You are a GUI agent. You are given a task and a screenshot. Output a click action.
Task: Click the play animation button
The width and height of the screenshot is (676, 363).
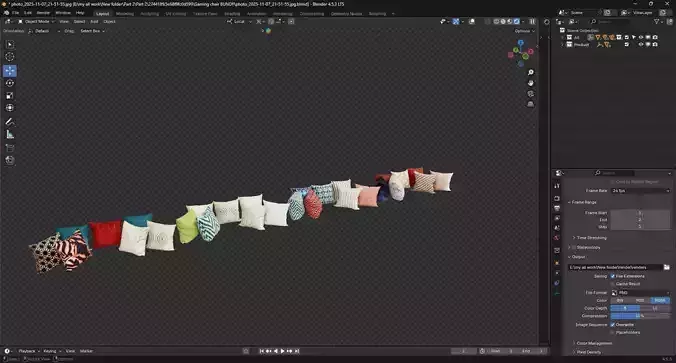[282, 351]
